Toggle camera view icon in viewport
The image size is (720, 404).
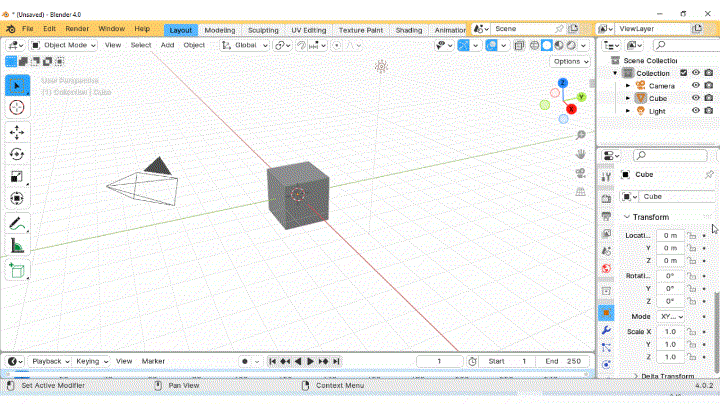click(580, 173)
